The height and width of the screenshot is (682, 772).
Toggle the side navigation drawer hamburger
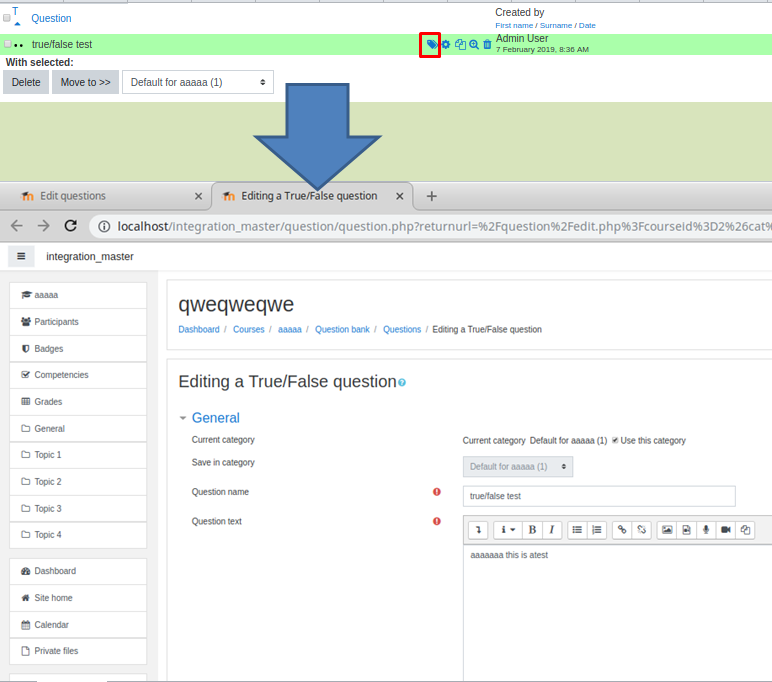pos(21,256)
